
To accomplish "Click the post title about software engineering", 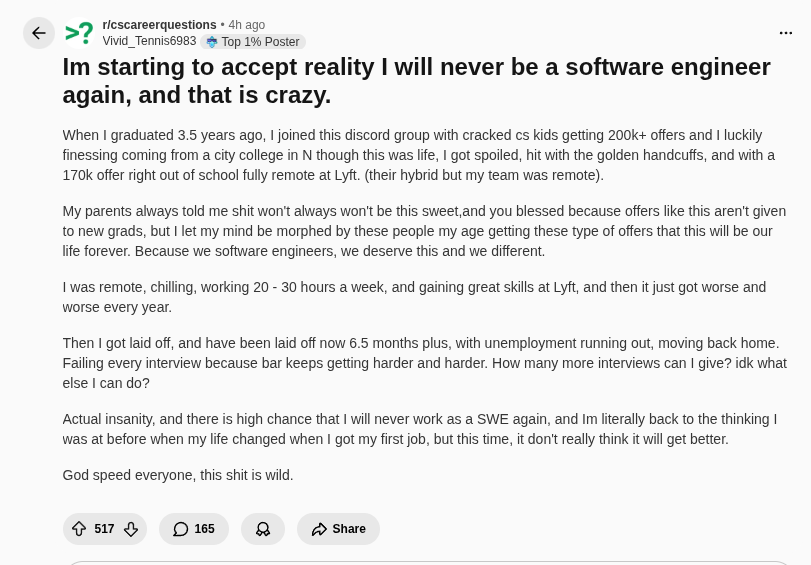I will [416, 81].
